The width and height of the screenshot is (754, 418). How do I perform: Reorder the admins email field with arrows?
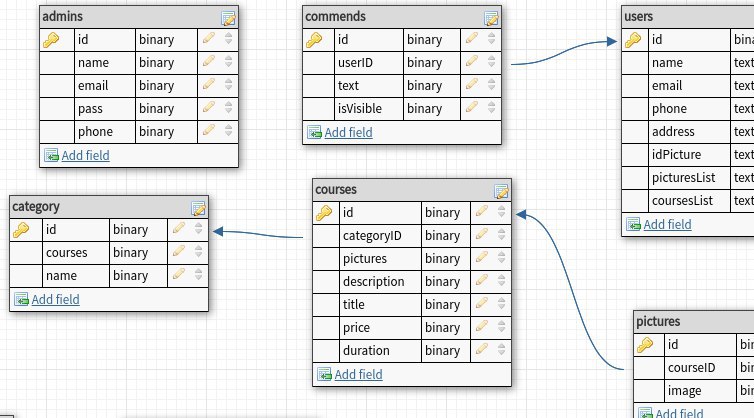click(x=228, y=85)
